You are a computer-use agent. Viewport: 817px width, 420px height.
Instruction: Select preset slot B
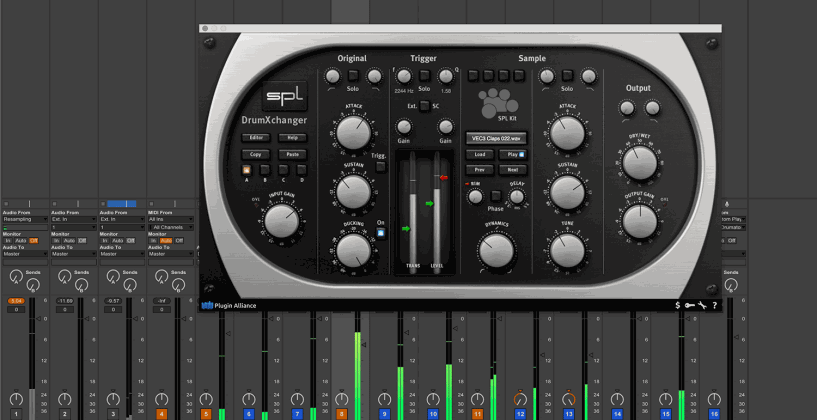(x=265, y=169)
